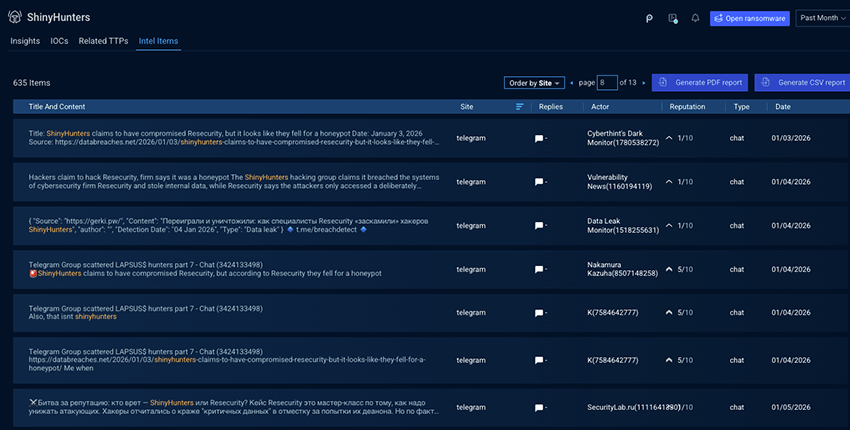Viewport: 850px width, 430px height.
Task: Open the report icon beside the bell
Action: pos(673,18)
